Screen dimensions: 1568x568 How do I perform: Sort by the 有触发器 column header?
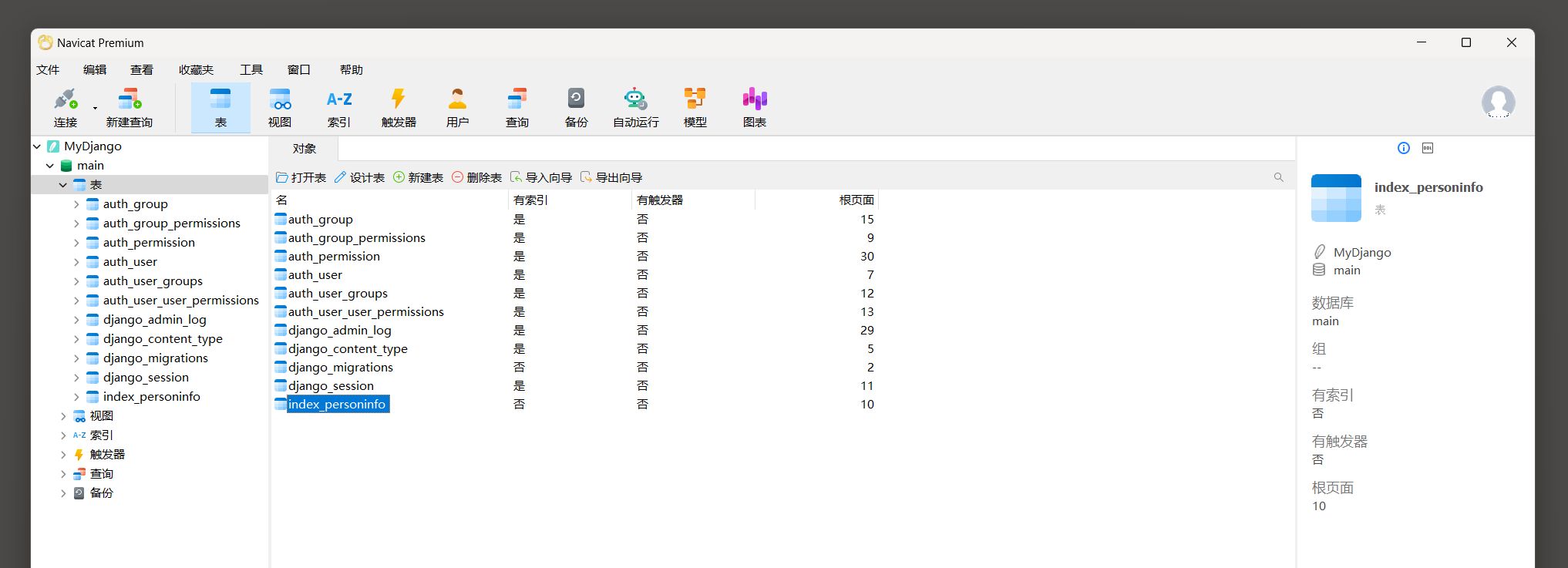(x=693, y=200)
